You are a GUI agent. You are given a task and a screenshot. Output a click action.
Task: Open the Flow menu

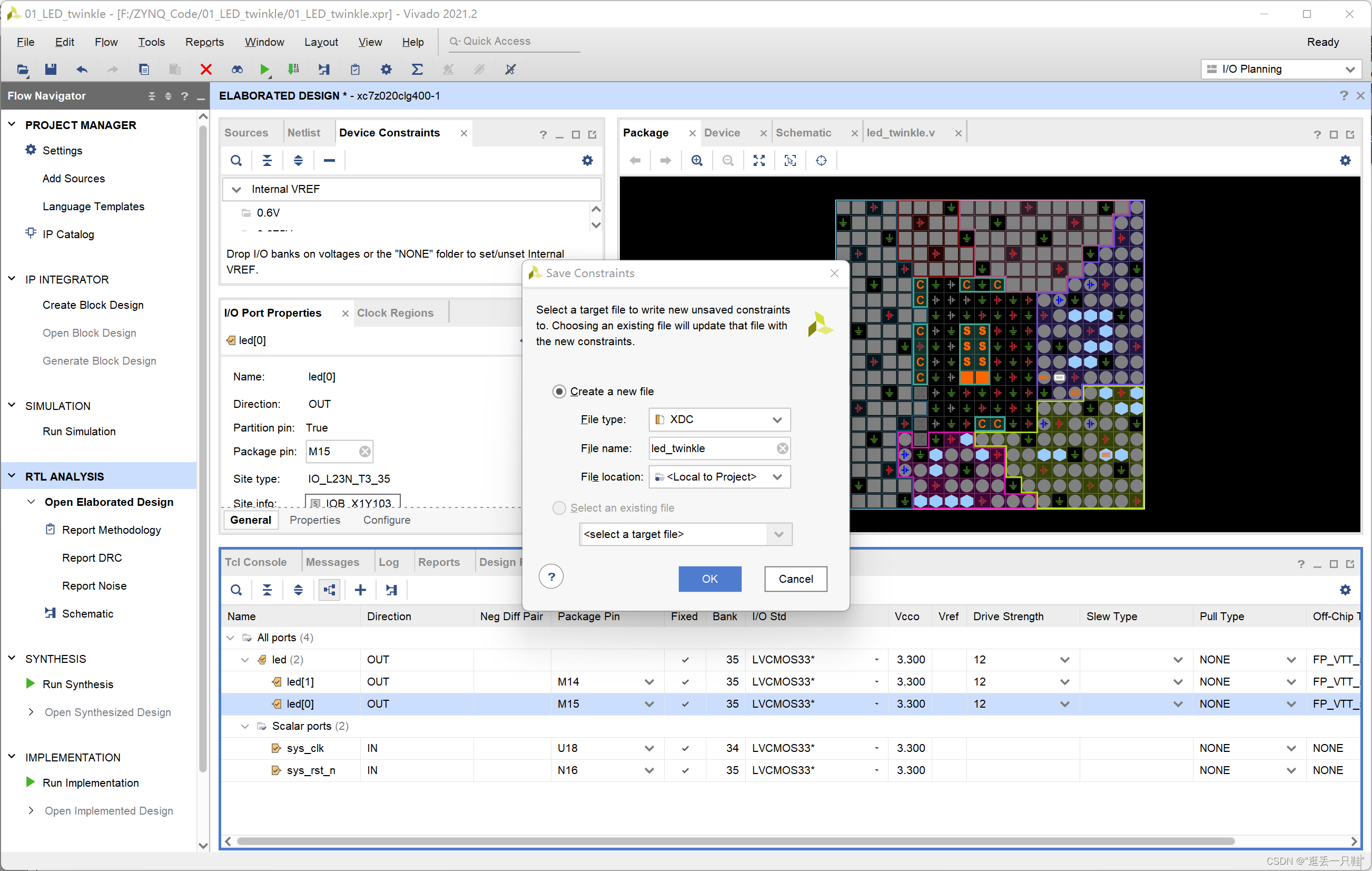click(106, 42)
